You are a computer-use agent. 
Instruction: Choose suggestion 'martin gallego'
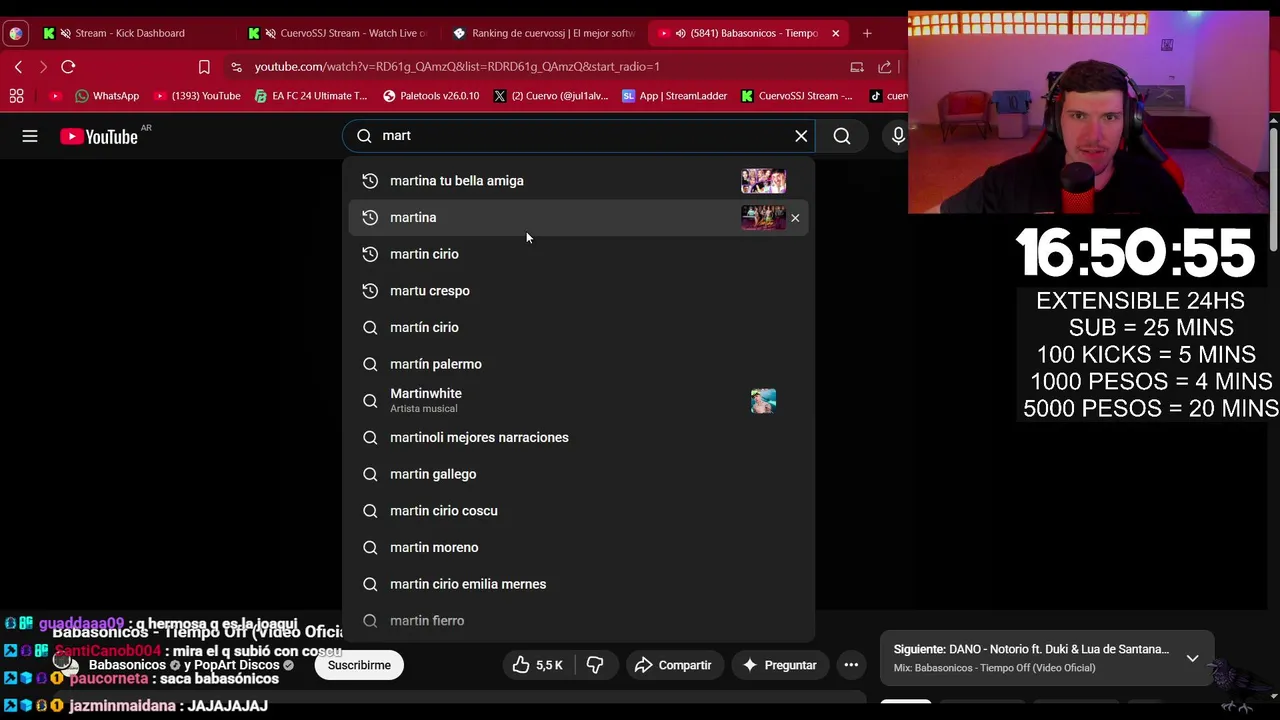[x=578, y=474]
